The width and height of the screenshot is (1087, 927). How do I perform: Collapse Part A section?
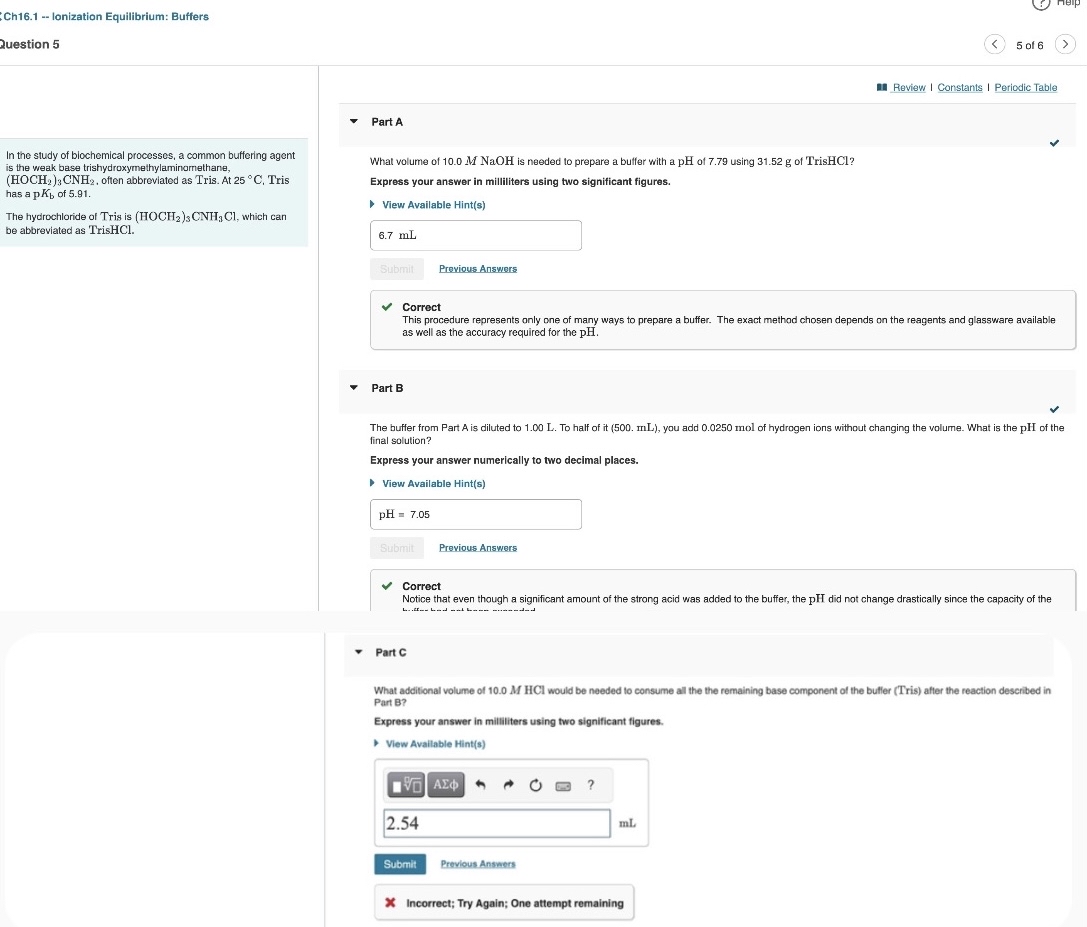[354, 121]
